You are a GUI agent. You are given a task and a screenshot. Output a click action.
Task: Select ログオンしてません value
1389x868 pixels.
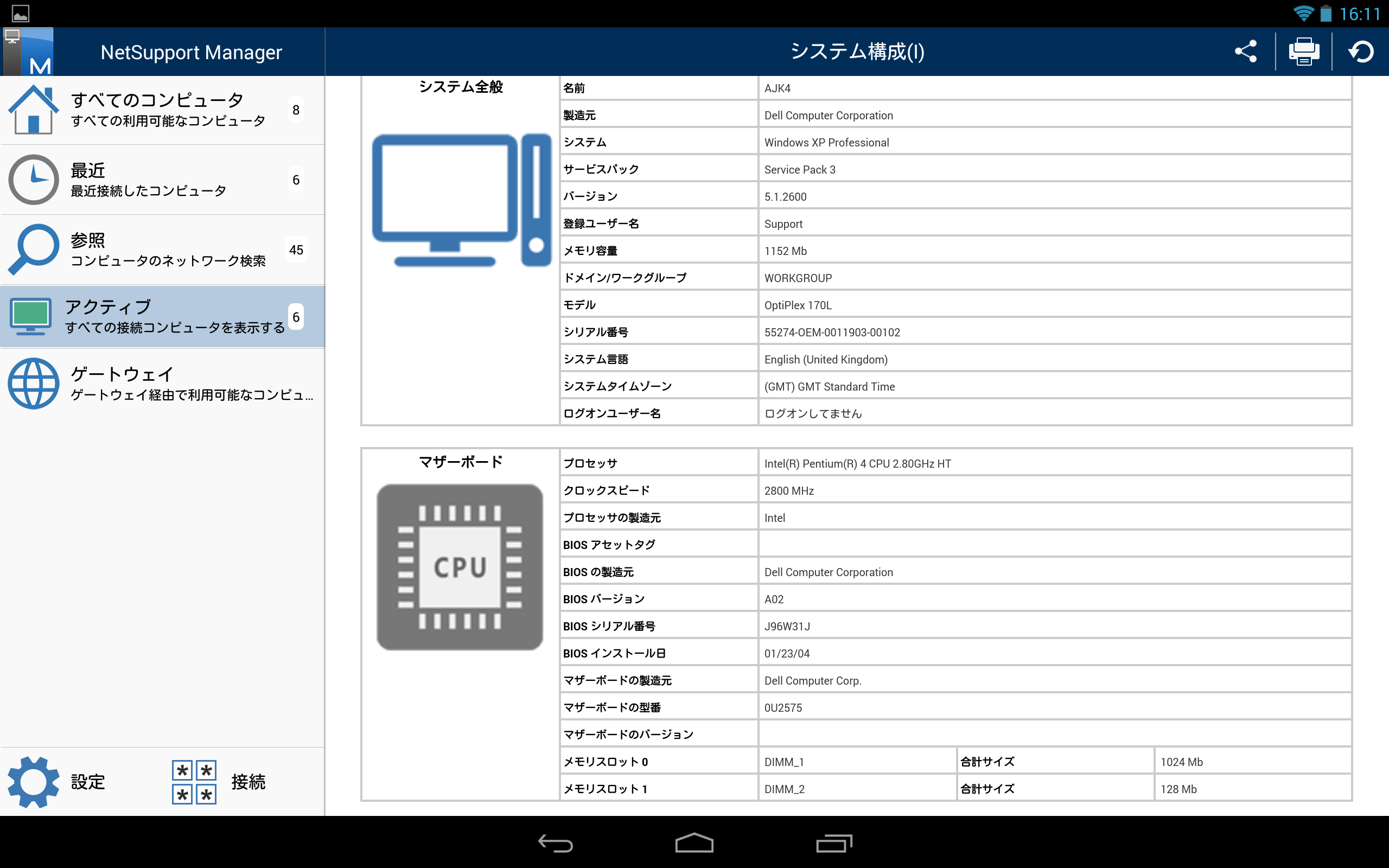(x=813, y=414)
